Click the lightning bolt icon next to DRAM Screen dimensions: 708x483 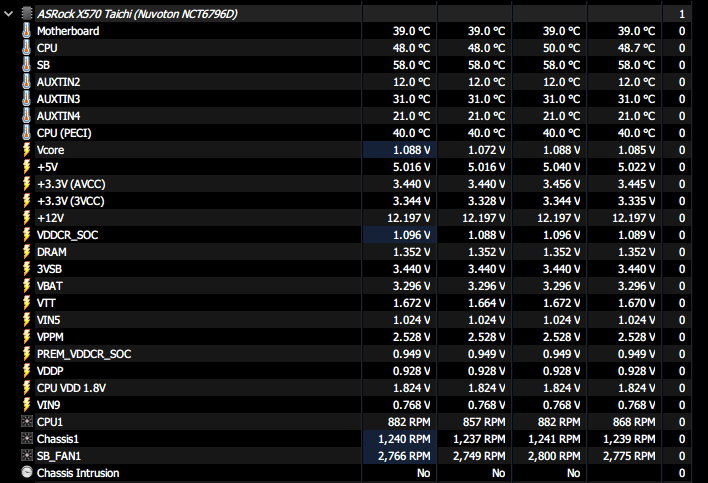click(27, 252)
